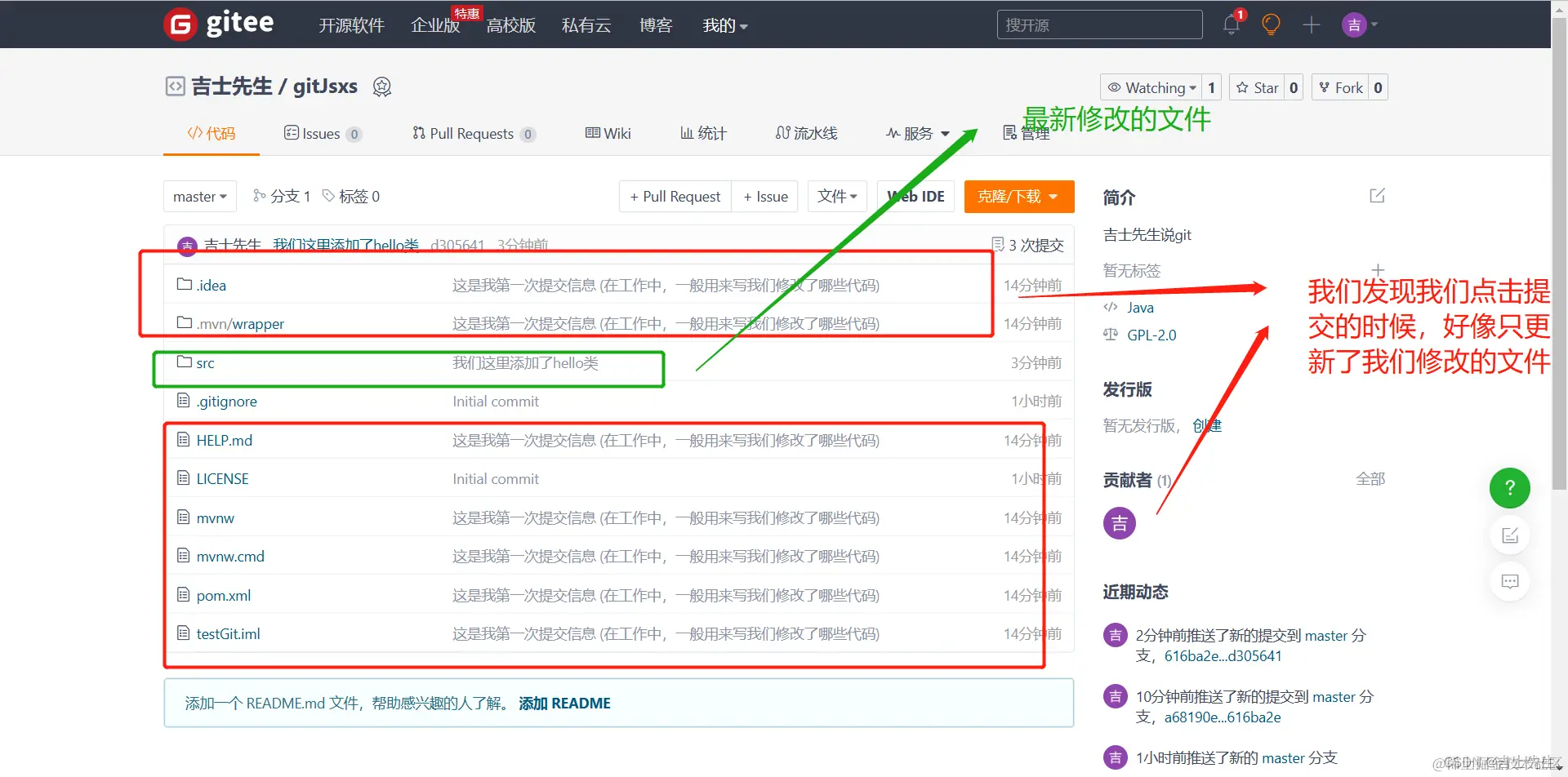
Task: Expand the Watching dropdown
Action: [x=1151, y=87]
